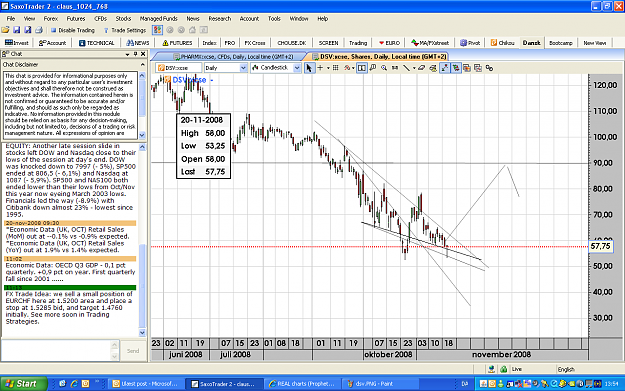This screenshot has width=625, height=391.
Task: Switch to the SCREEN view tab
Action: [328, 43]
